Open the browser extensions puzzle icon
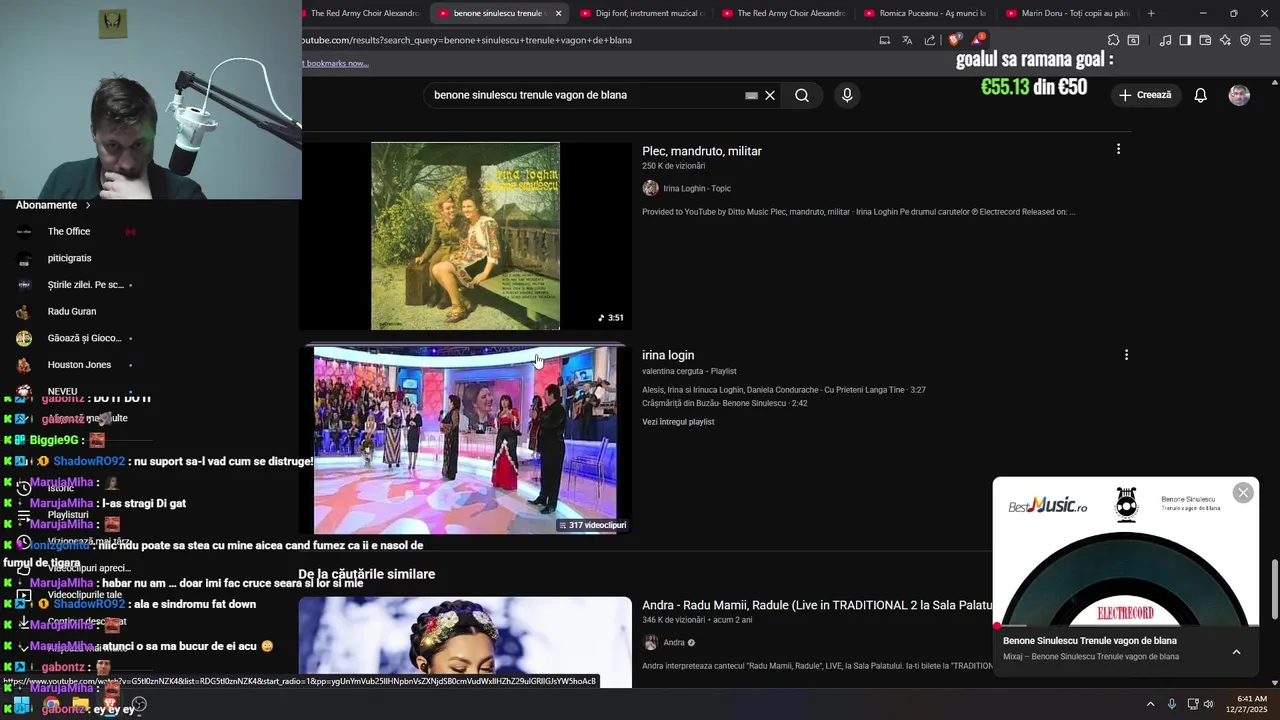The height and width of the screenshot is (720, 1280). (1113, 40)
